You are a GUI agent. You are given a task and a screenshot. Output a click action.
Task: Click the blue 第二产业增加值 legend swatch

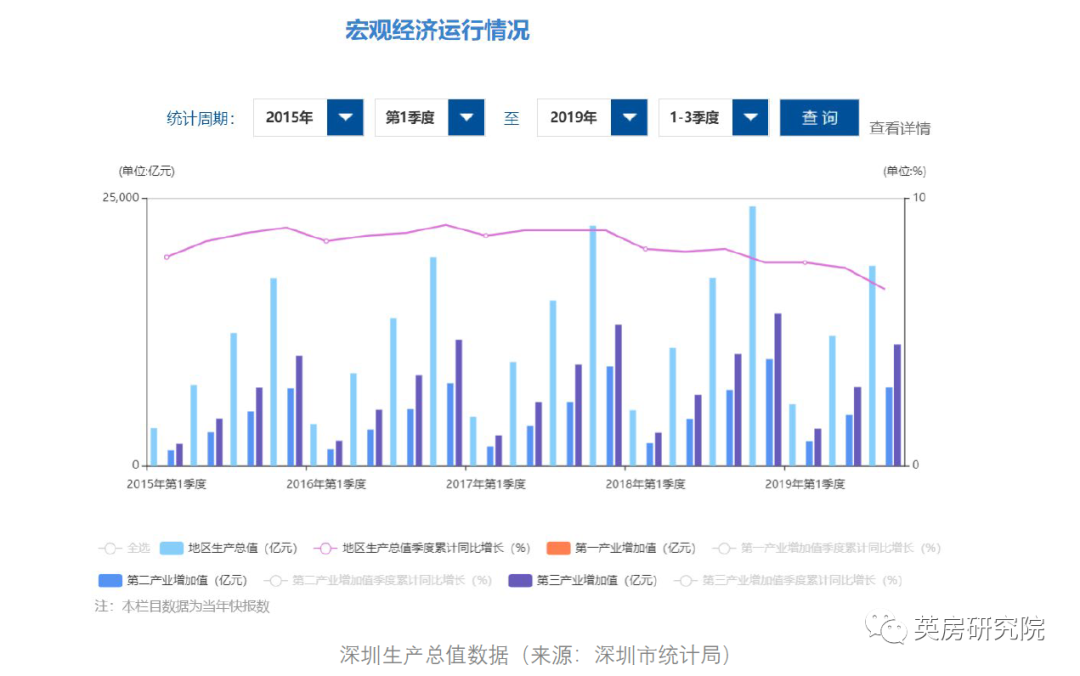point(110,580)
